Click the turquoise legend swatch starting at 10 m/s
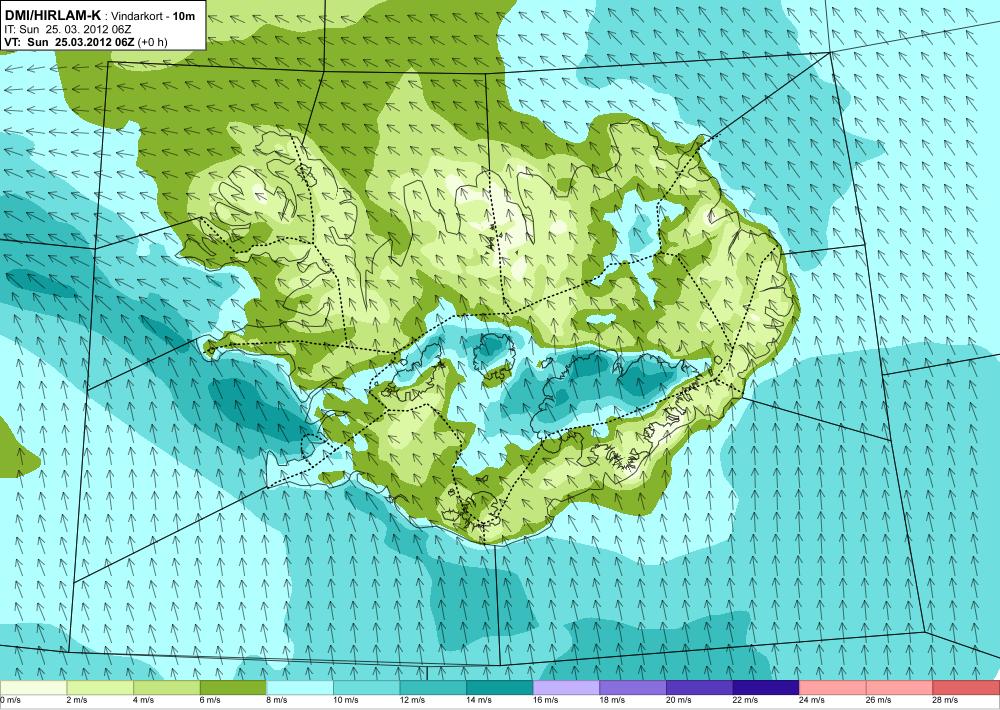The image size is (1000, 710). 366,688
